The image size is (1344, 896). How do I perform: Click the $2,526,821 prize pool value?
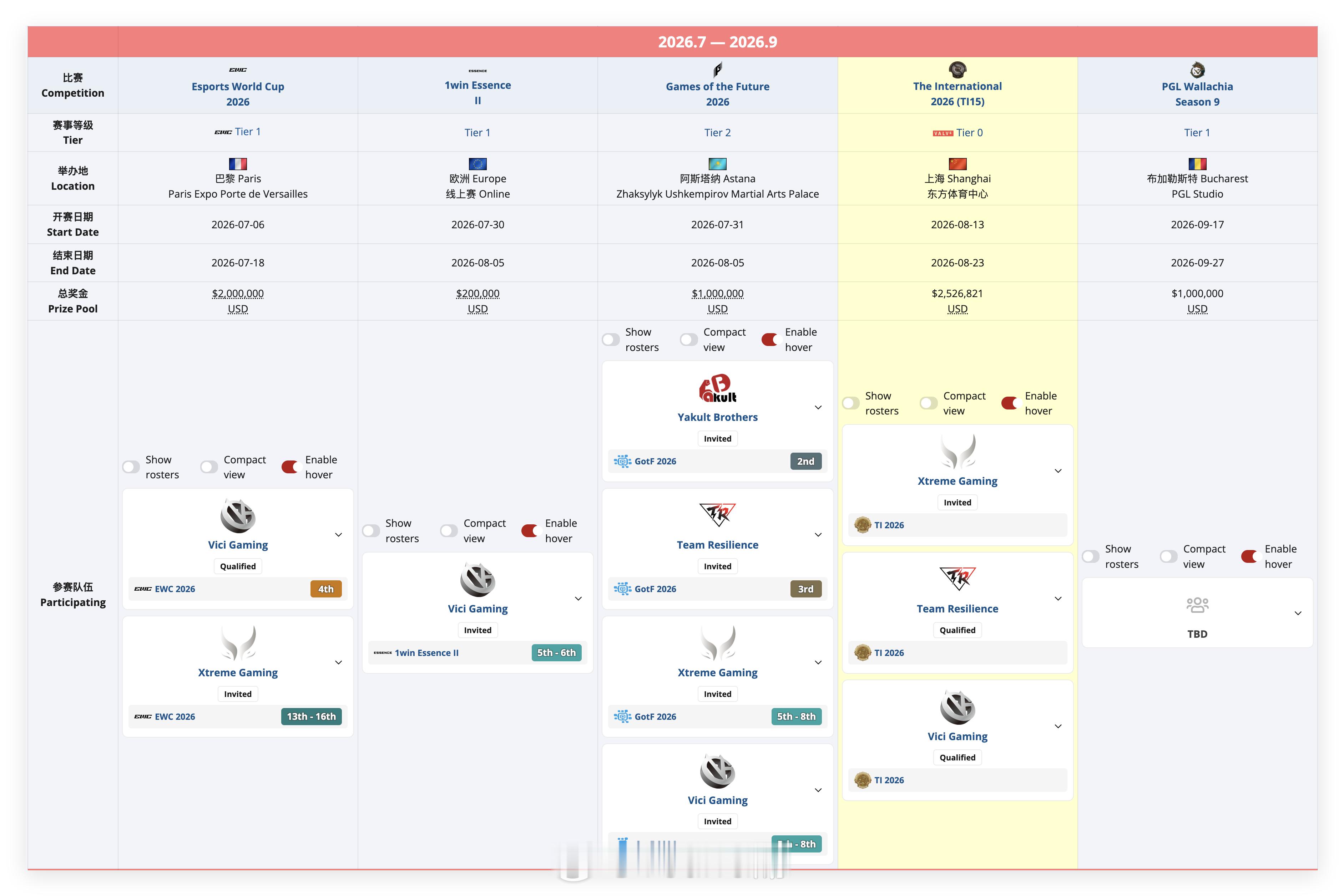[958, 294]
